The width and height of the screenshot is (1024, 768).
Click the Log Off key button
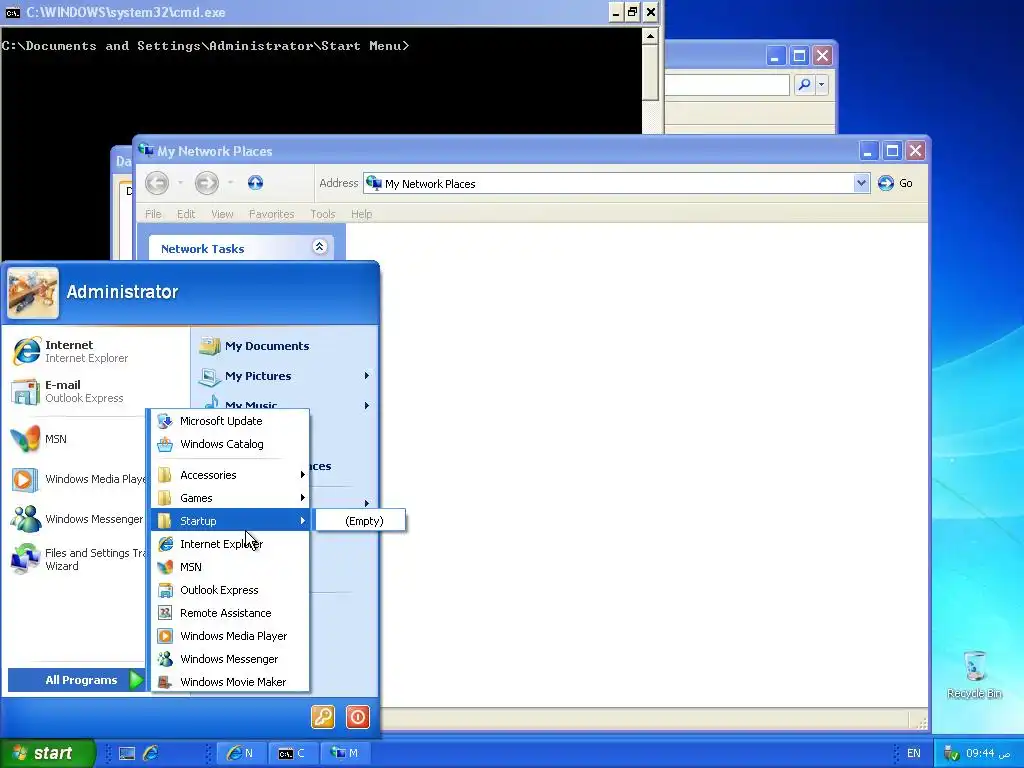(323, 716)
